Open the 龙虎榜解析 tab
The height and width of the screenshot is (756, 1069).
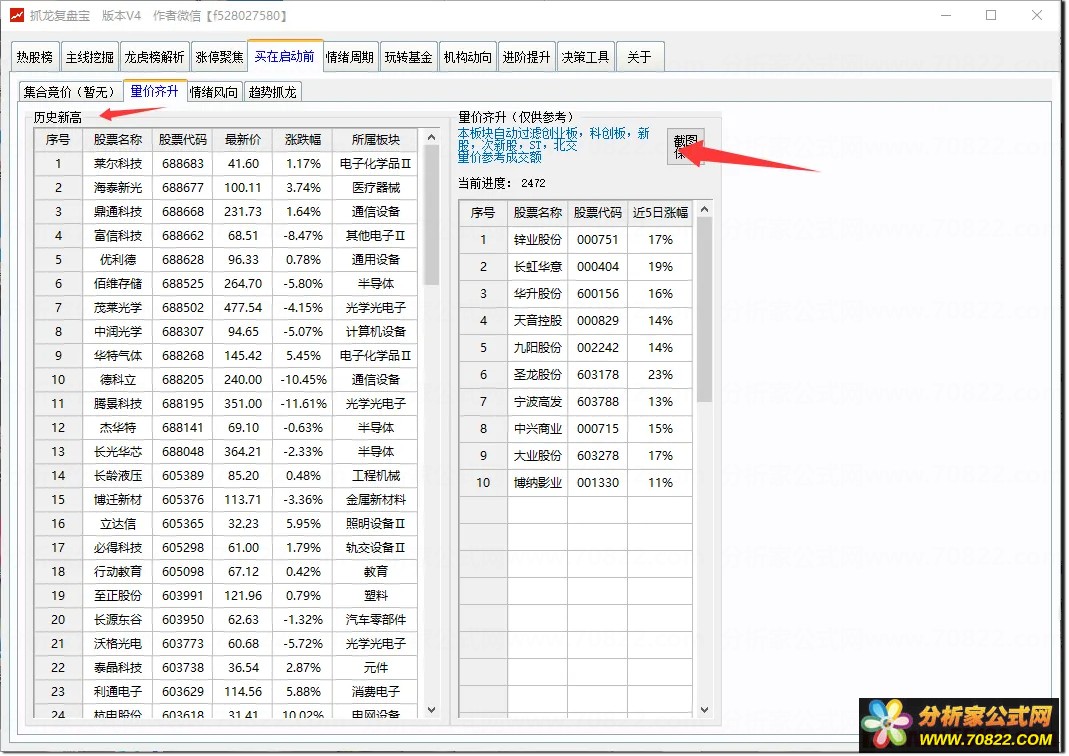pos(154,57)
